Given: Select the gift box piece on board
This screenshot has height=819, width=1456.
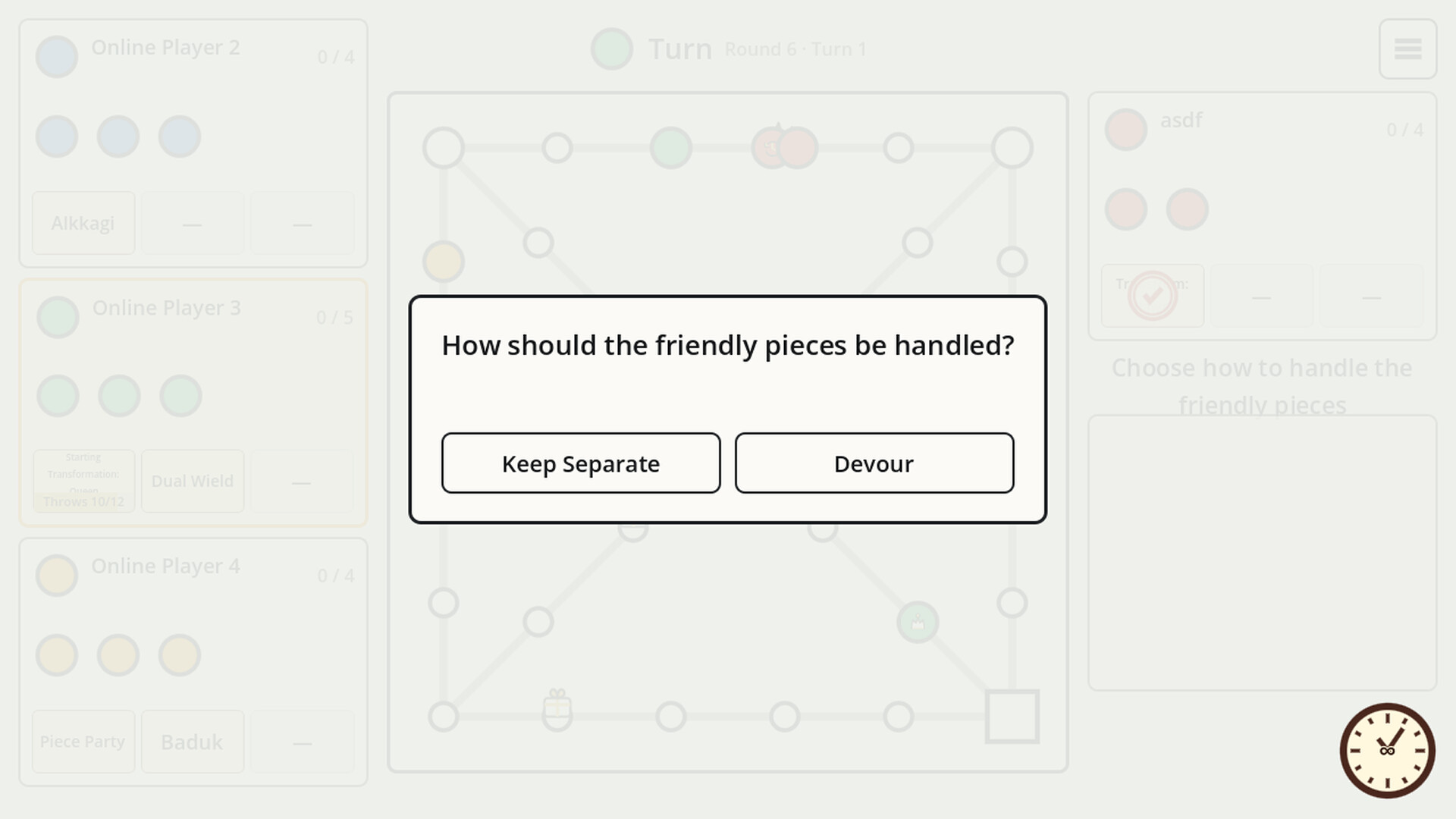Looking at the screenshot, I should point(557,709).
